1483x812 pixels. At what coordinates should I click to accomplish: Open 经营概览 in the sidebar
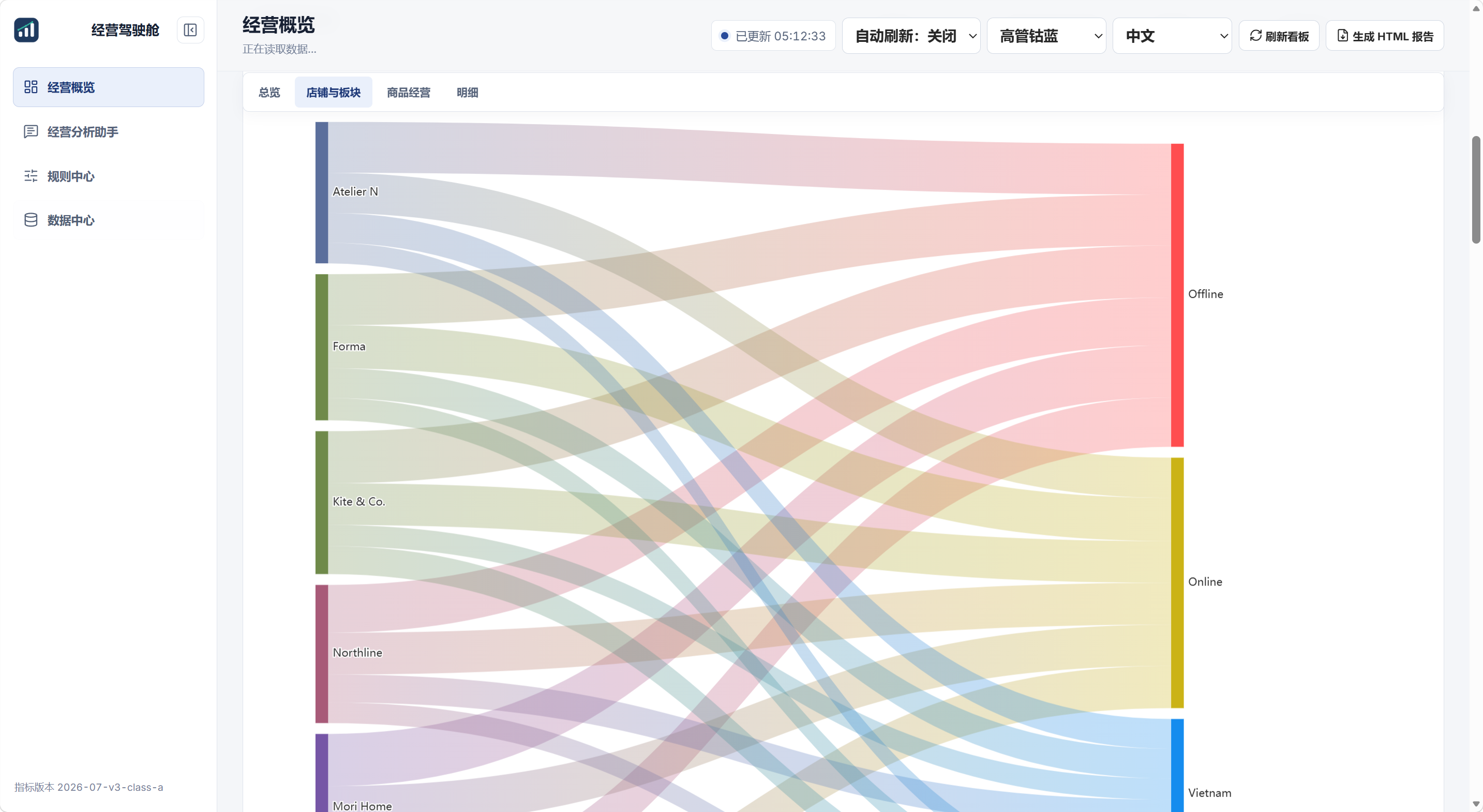[x=109, y=87]
